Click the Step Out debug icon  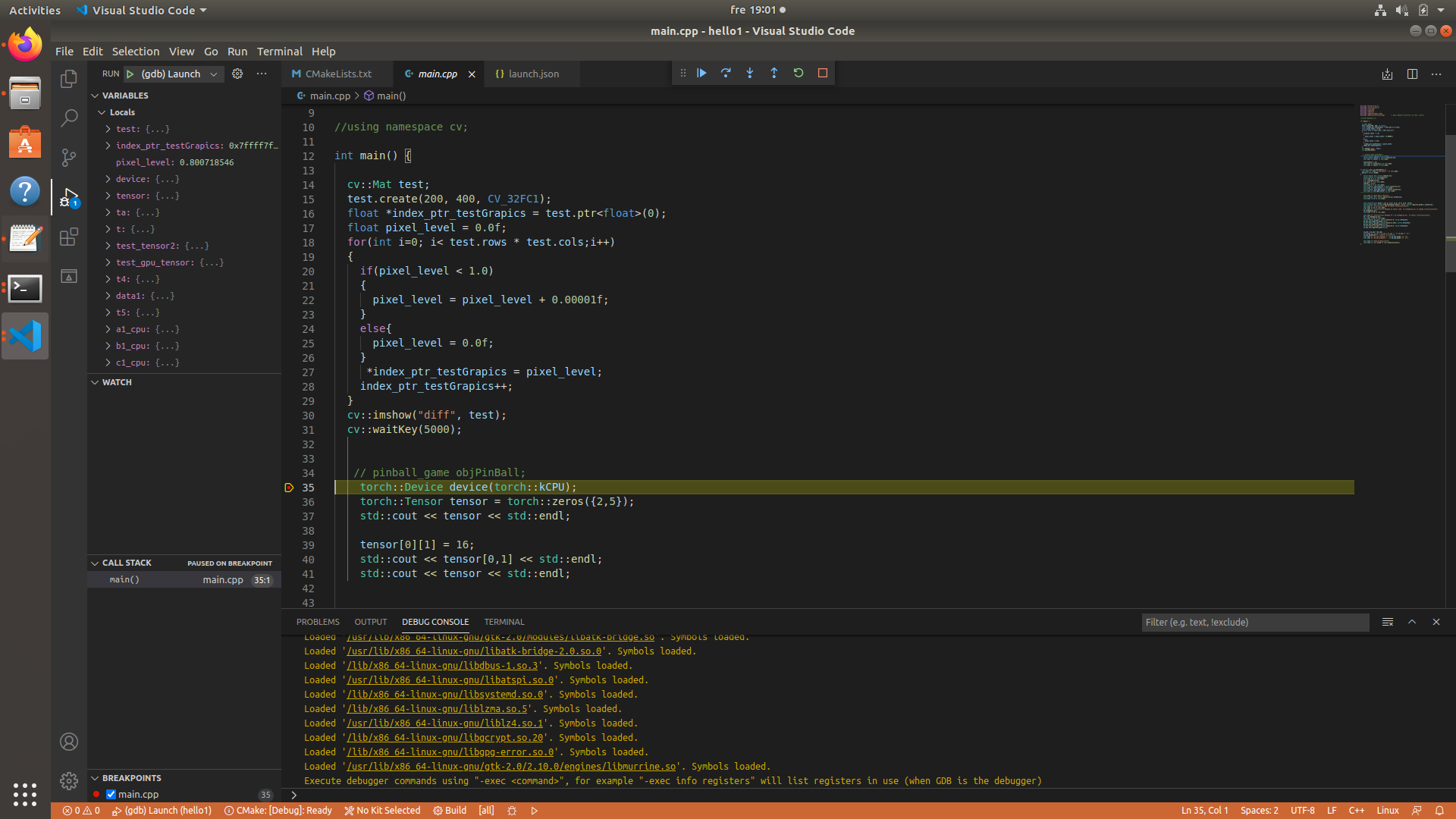[774, 73]
